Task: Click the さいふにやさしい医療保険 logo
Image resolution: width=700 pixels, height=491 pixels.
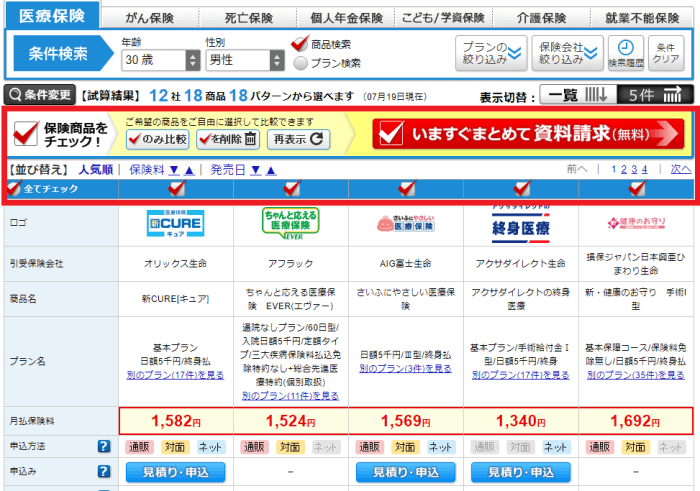Action: click(x=405, y=223)
